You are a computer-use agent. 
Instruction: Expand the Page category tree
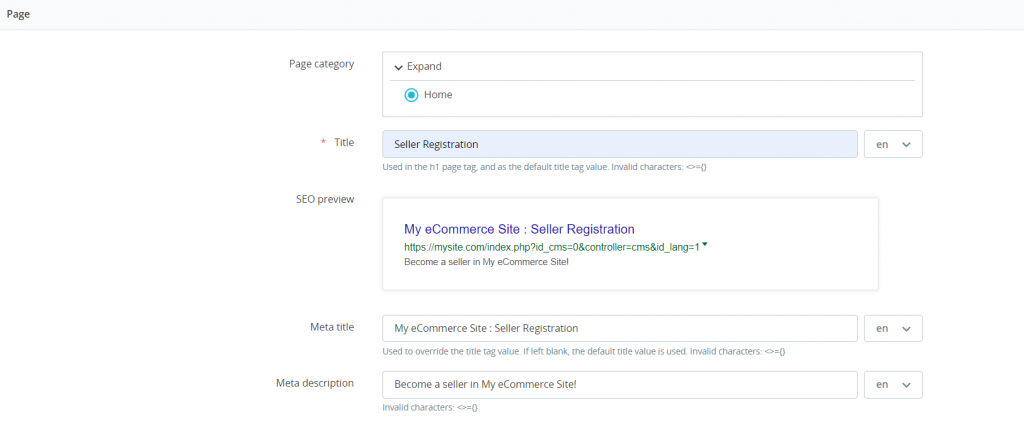424,67
